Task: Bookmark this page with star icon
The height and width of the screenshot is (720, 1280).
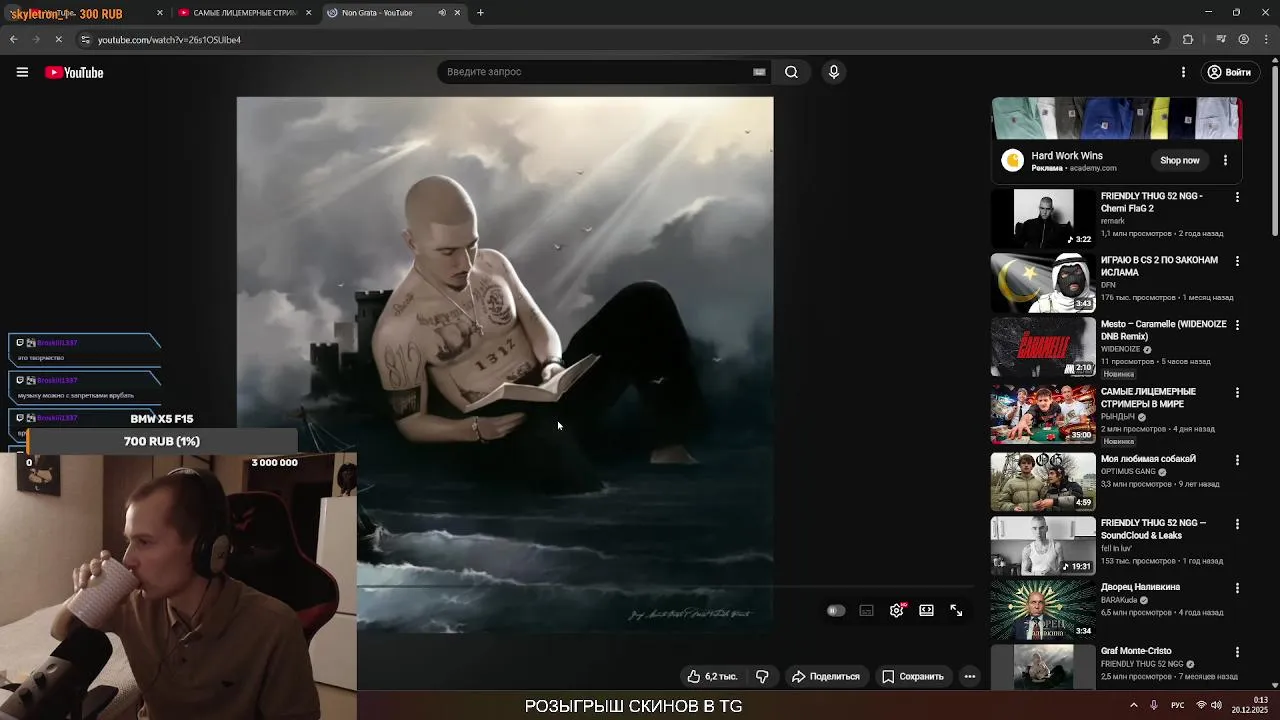Action: pos(1156,40)
